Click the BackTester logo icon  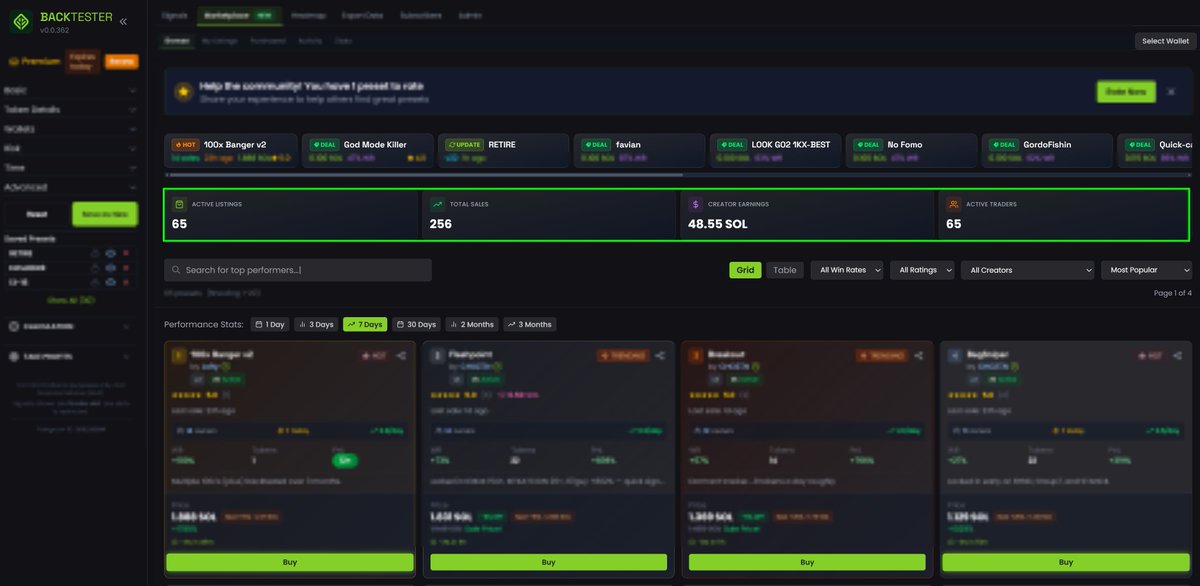pyautogui.click(x=21, y=20)
